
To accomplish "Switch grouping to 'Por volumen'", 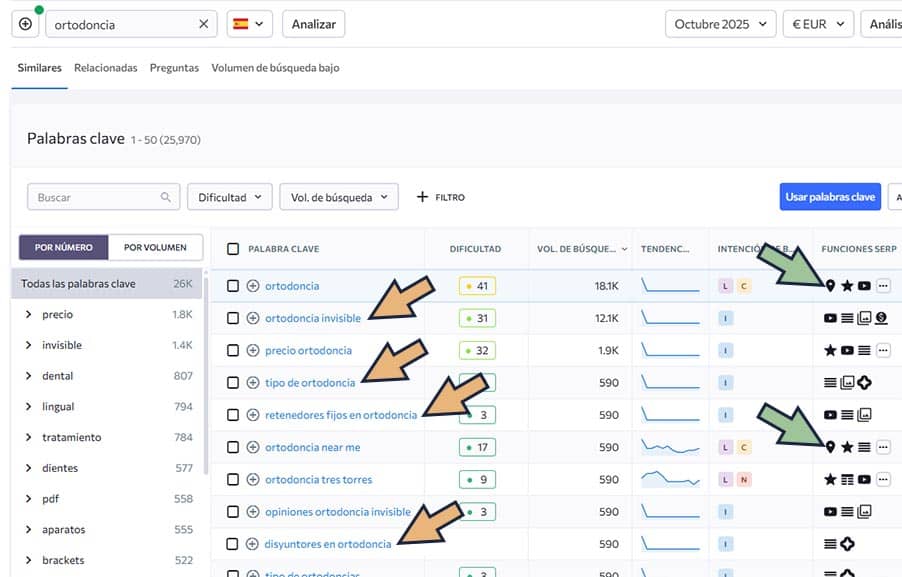I will [155, 247].
